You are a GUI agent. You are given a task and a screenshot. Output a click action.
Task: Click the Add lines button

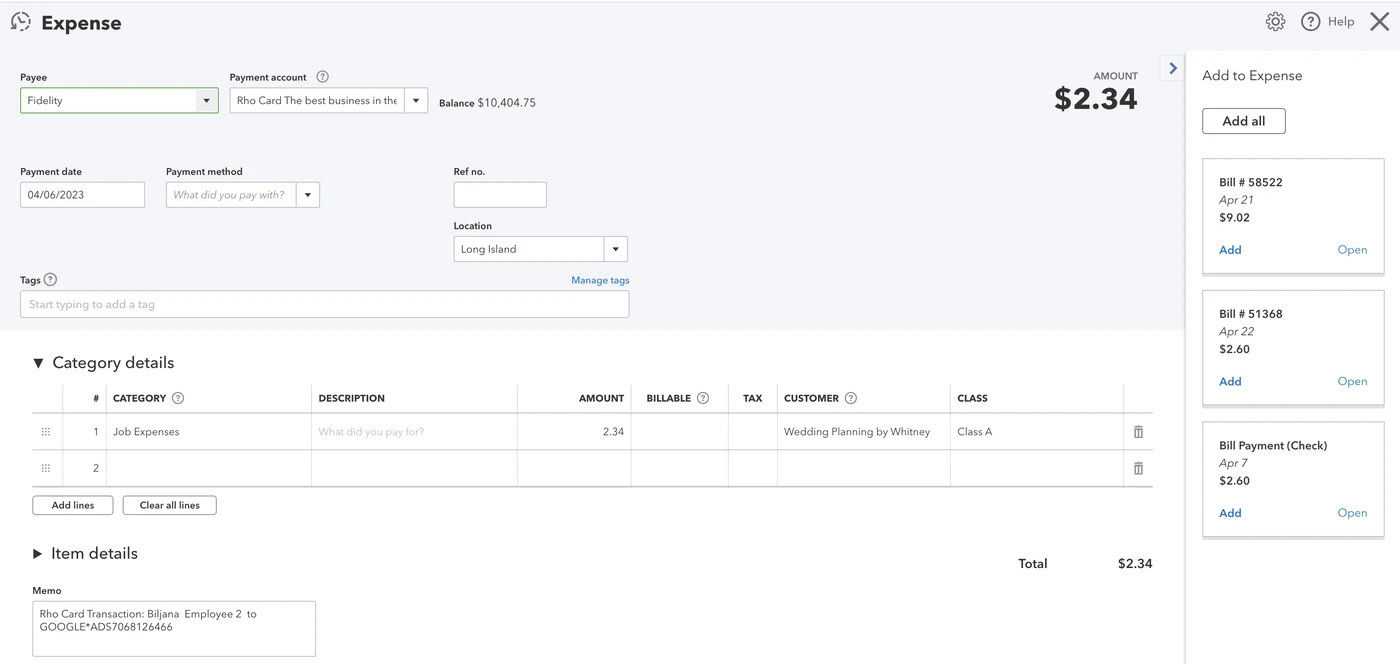[x=73, y=505]
